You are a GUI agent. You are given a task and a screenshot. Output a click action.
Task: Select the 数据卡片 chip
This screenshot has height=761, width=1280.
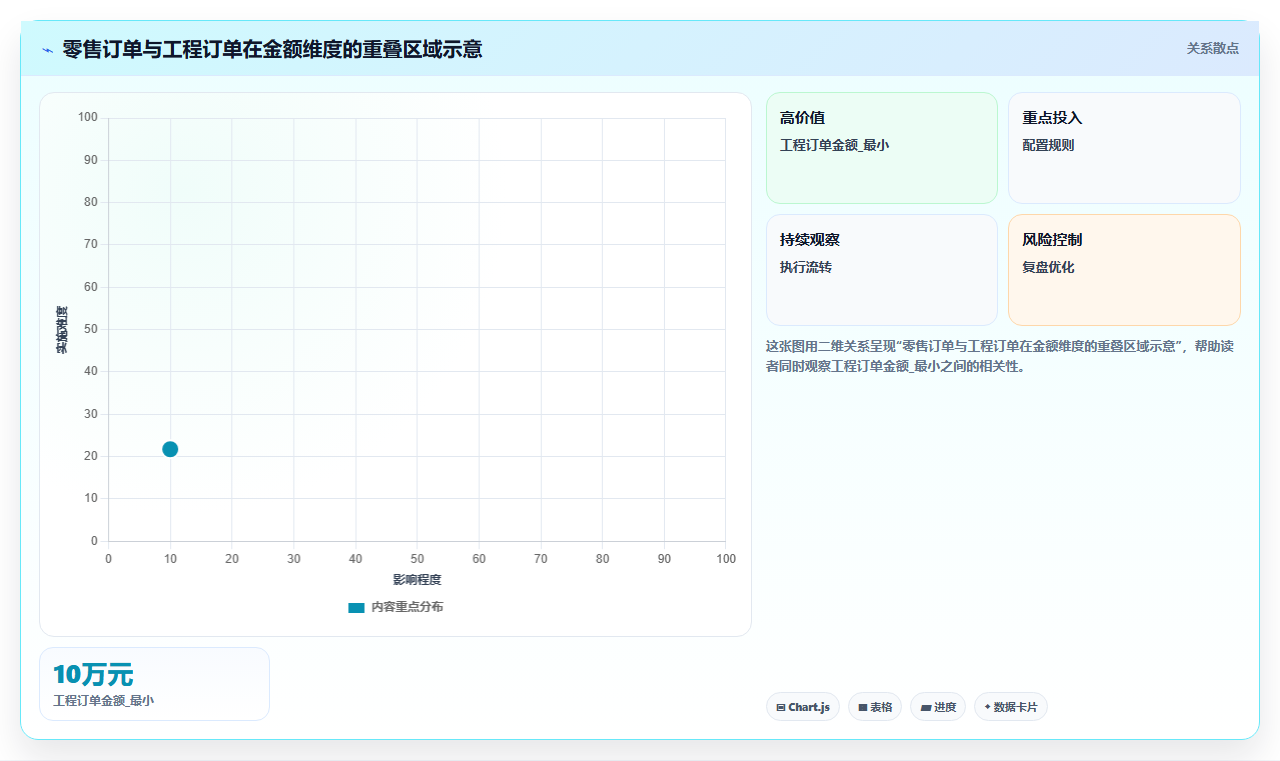[x=1011, y=707]
